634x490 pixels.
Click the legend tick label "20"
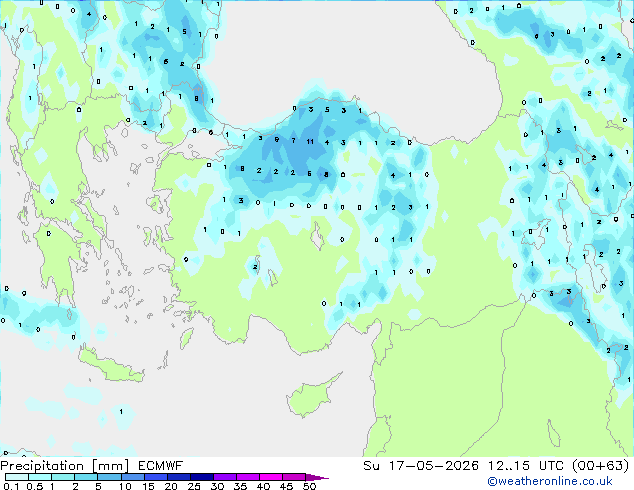[171, 486]
